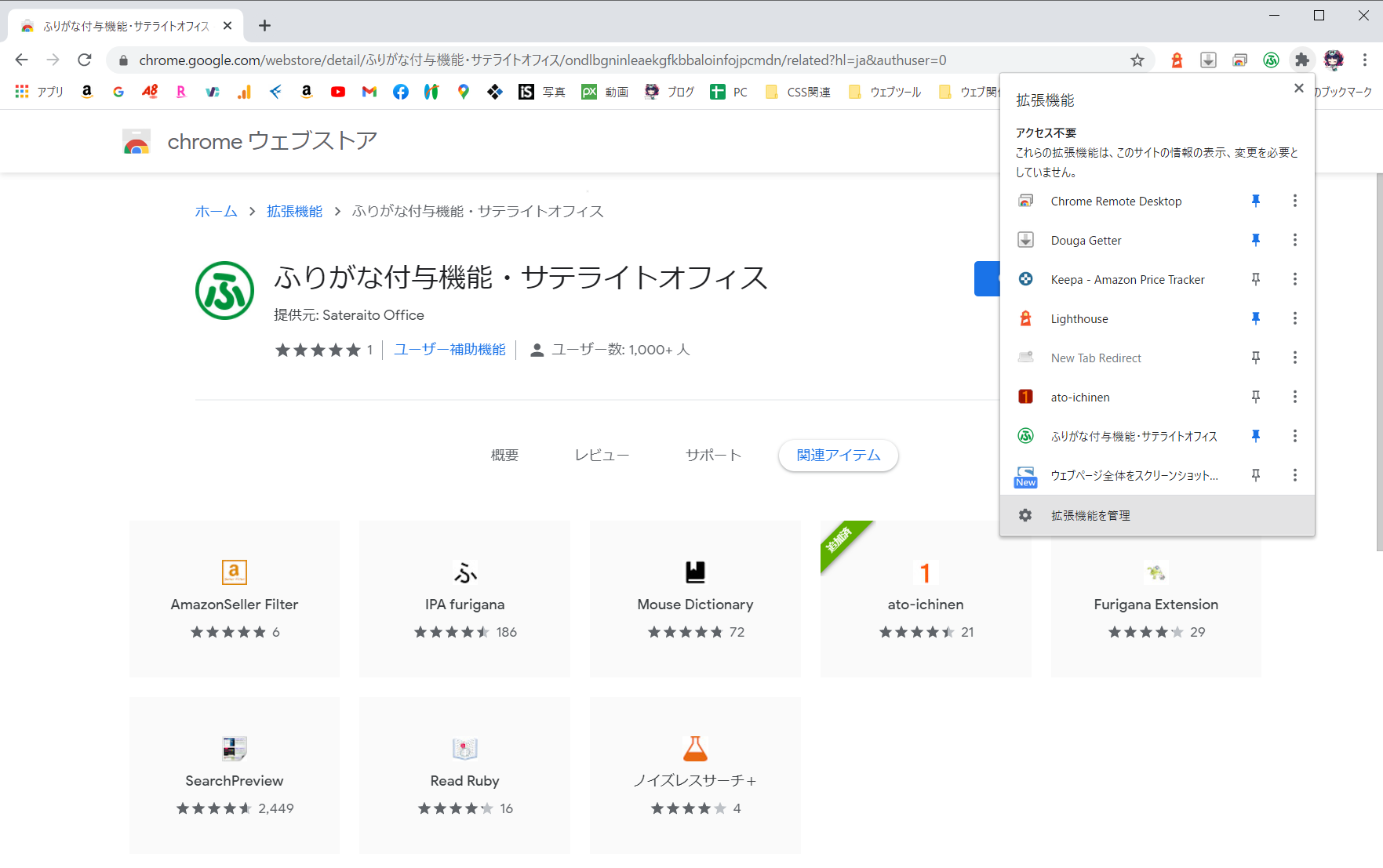This screenshot has width=1383, height=868.
Task: Open the Gmail bookmark icon
Action: pos(369,92)
